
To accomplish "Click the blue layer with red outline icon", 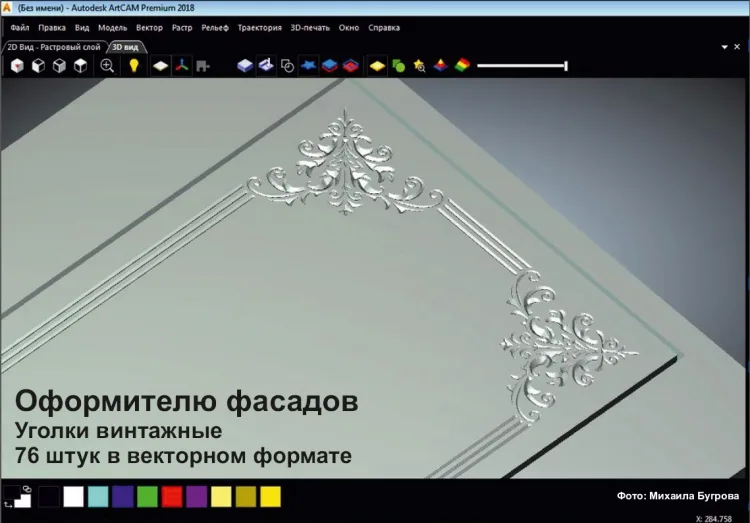I will [330, 66].
